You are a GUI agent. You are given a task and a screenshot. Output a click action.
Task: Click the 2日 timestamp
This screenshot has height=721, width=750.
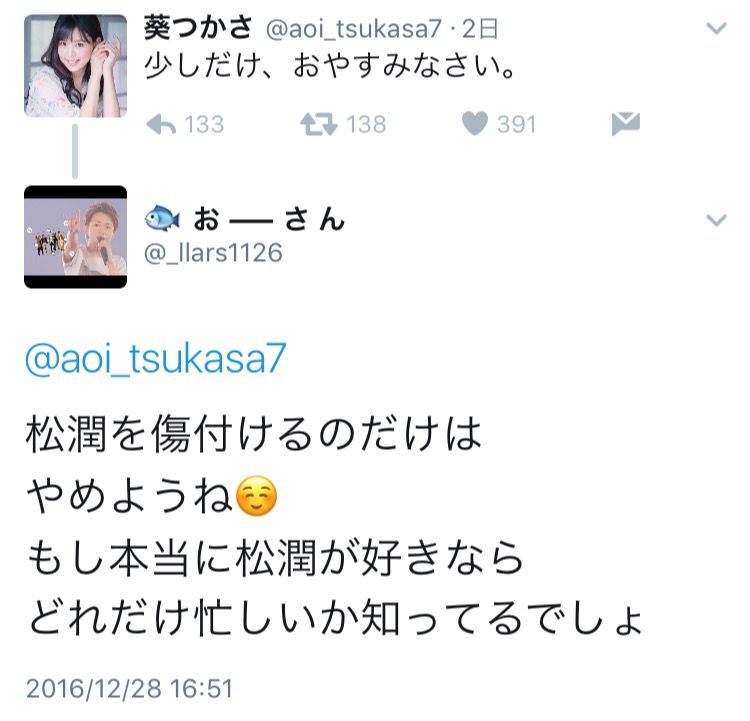tap(480, 29)
